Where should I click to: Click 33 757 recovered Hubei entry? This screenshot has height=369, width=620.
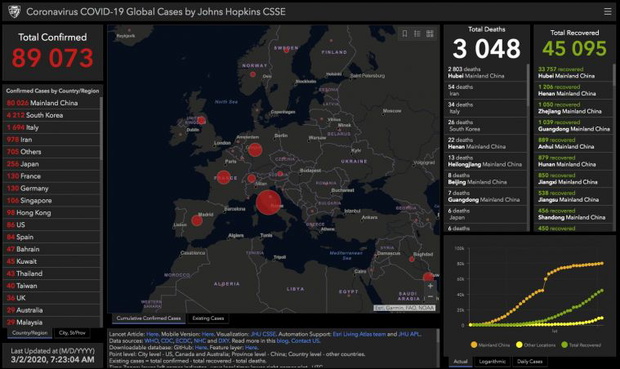(x=573, y=72)
